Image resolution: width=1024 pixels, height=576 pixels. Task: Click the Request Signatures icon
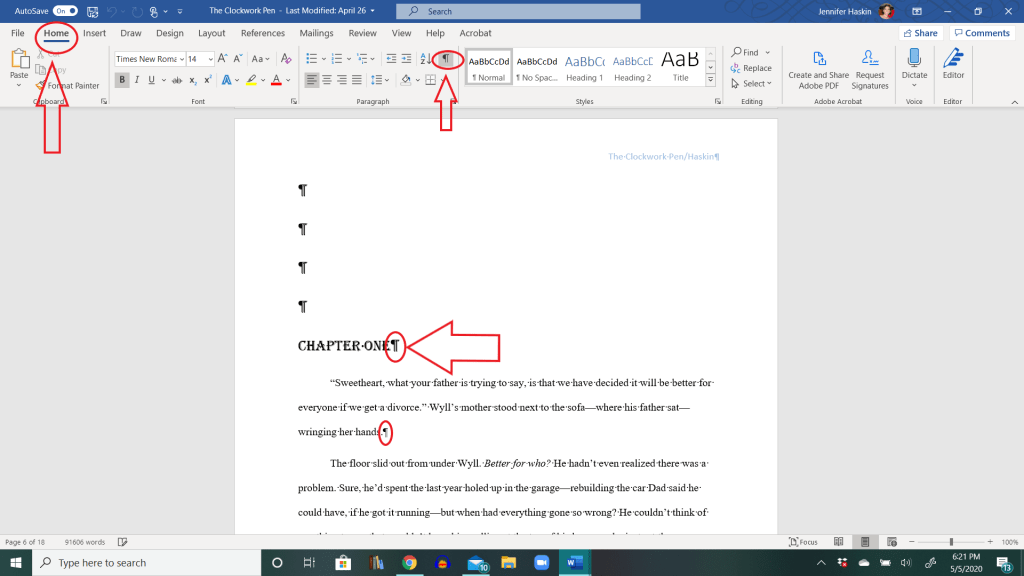(x=869, y=68)
